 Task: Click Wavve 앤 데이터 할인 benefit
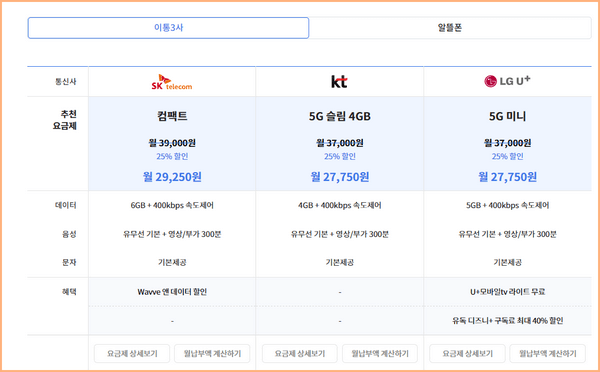point(172,292)
